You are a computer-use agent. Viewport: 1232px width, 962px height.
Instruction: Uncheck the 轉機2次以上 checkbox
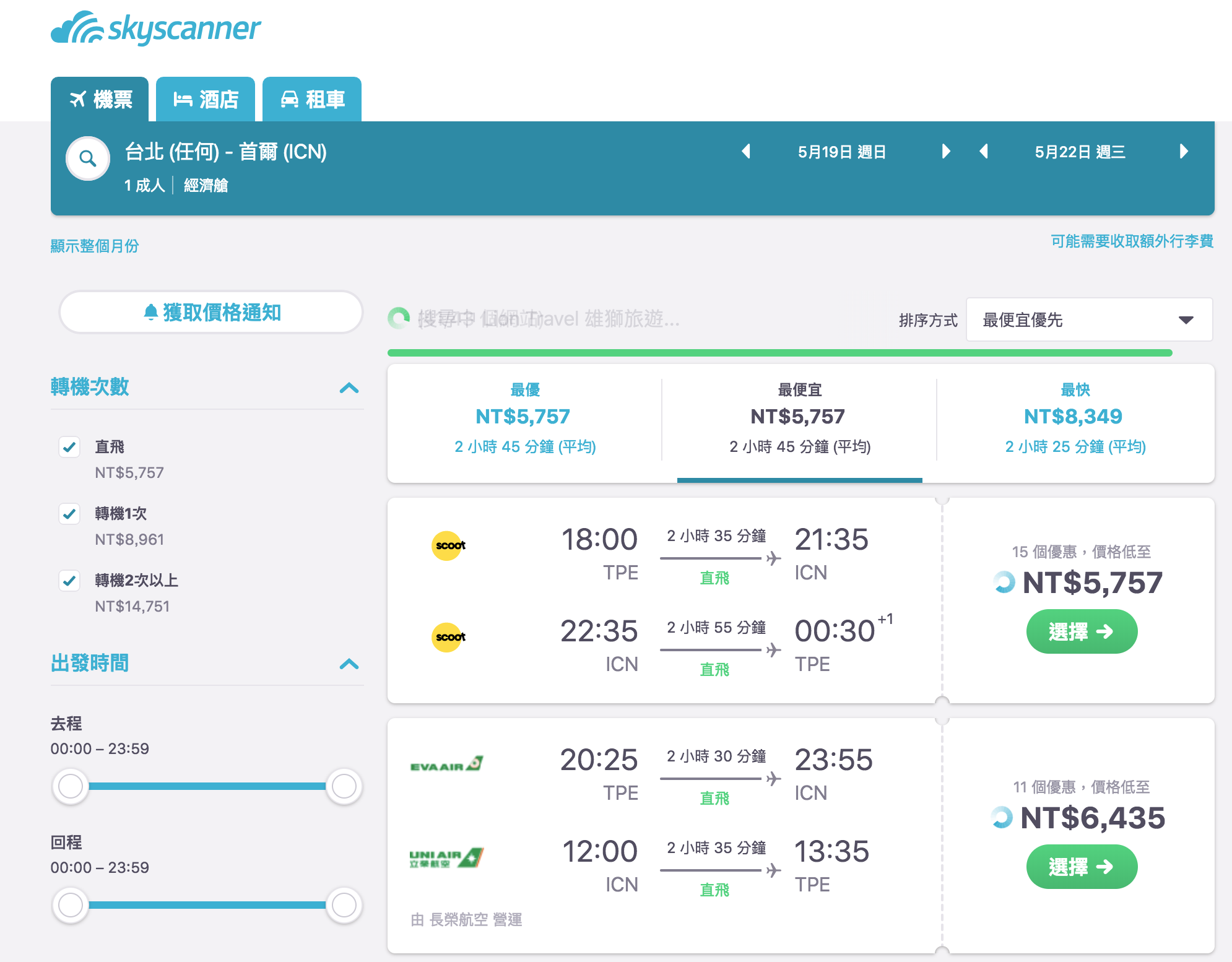coord(69,581)
